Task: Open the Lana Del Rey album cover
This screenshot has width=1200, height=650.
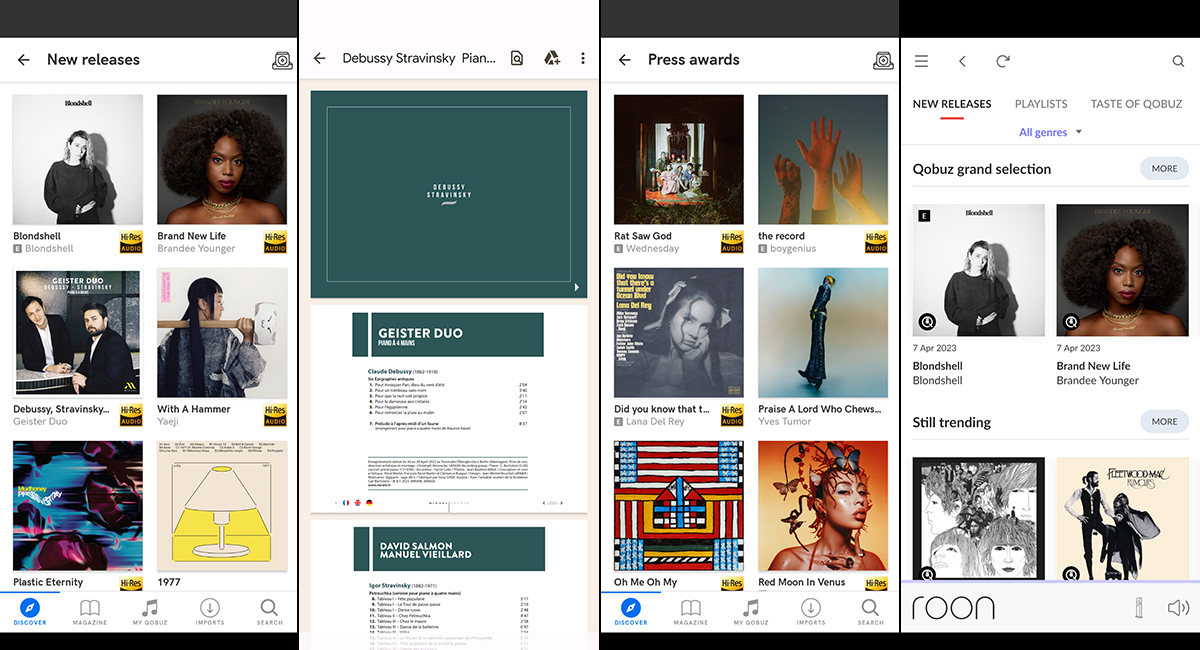Action: [x=679, y=333]
